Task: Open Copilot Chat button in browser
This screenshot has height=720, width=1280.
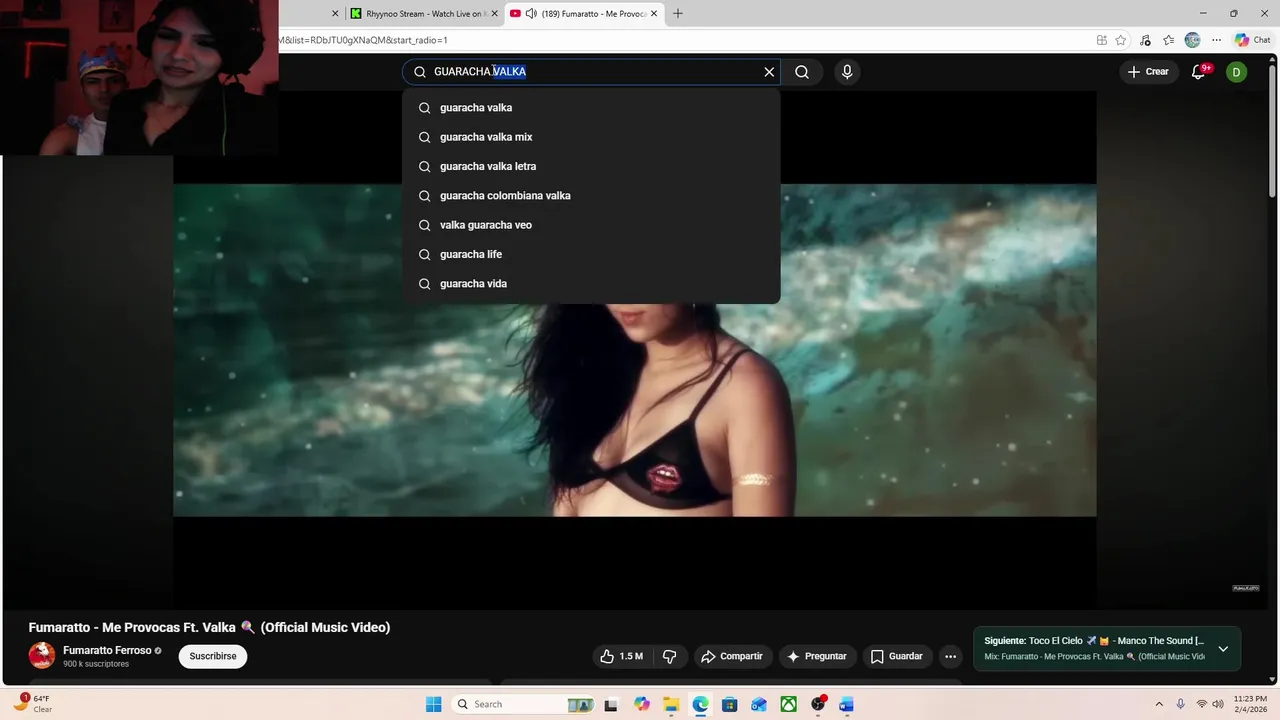Action: point(1253,40)
